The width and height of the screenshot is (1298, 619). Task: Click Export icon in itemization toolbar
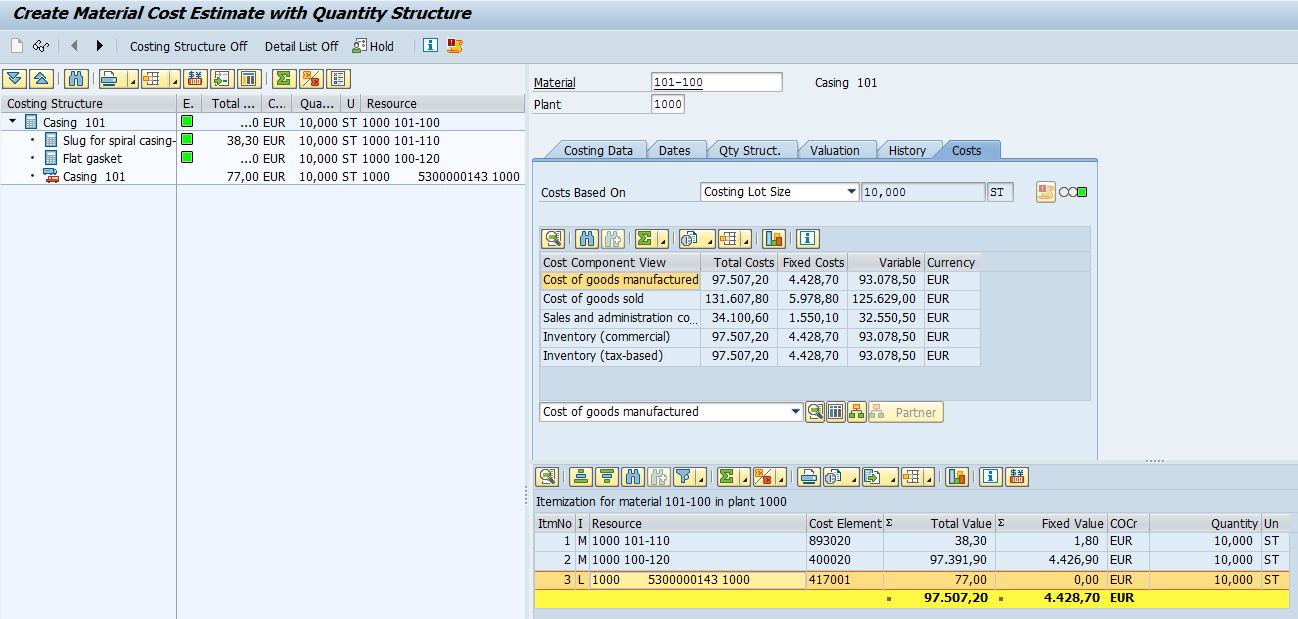coord(871,477)
